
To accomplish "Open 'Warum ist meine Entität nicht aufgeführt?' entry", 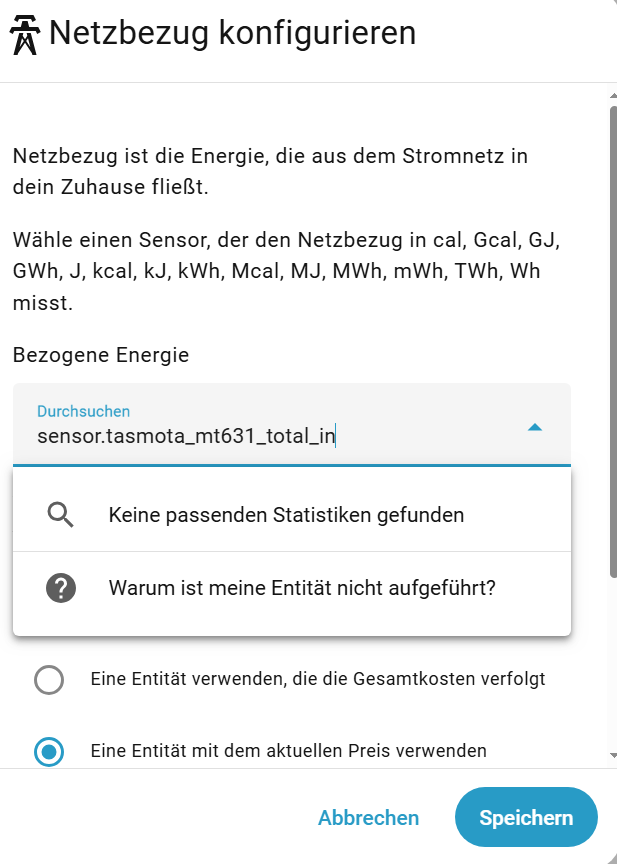I will [x=302, y=589].
